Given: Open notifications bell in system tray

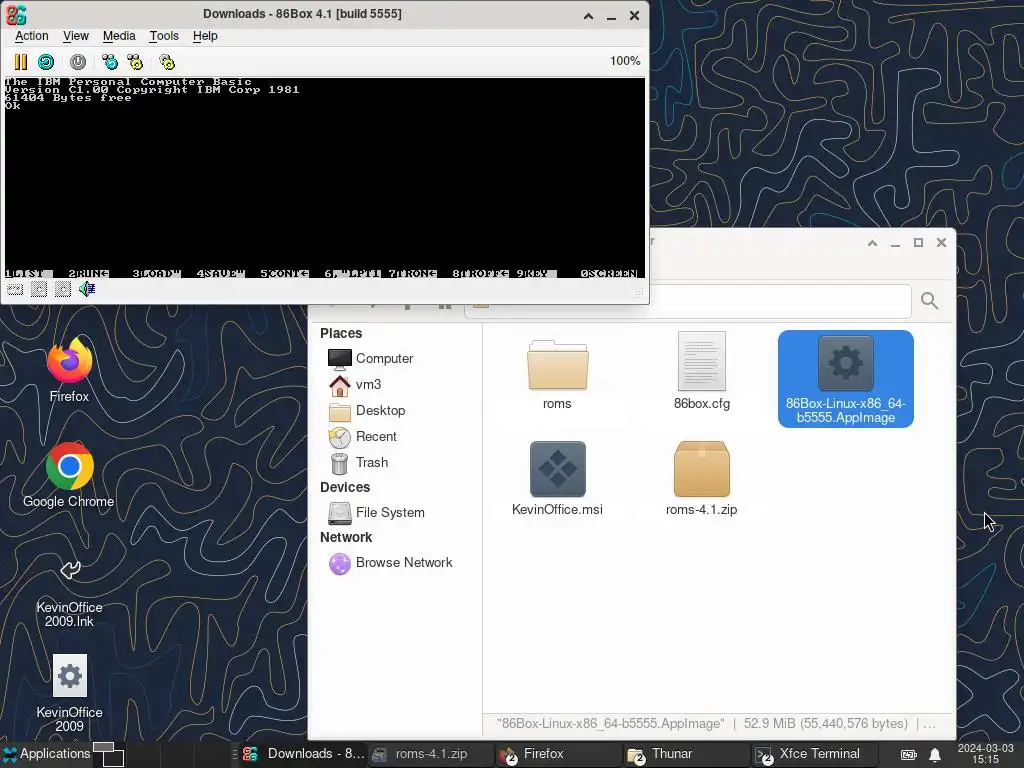Looking at the screenshot, I should coord(935,754).
